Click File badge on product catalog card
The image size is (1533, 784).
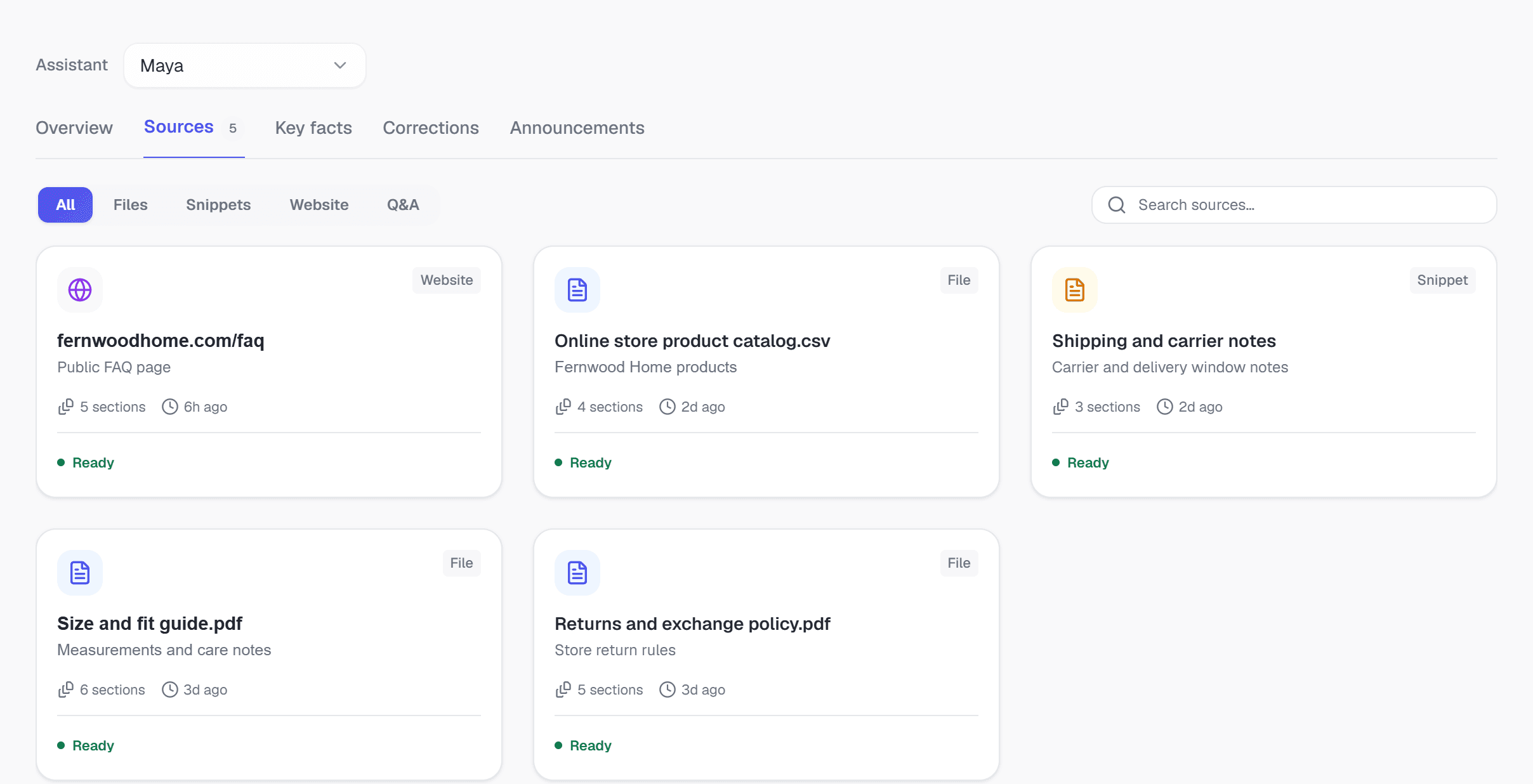959,280
